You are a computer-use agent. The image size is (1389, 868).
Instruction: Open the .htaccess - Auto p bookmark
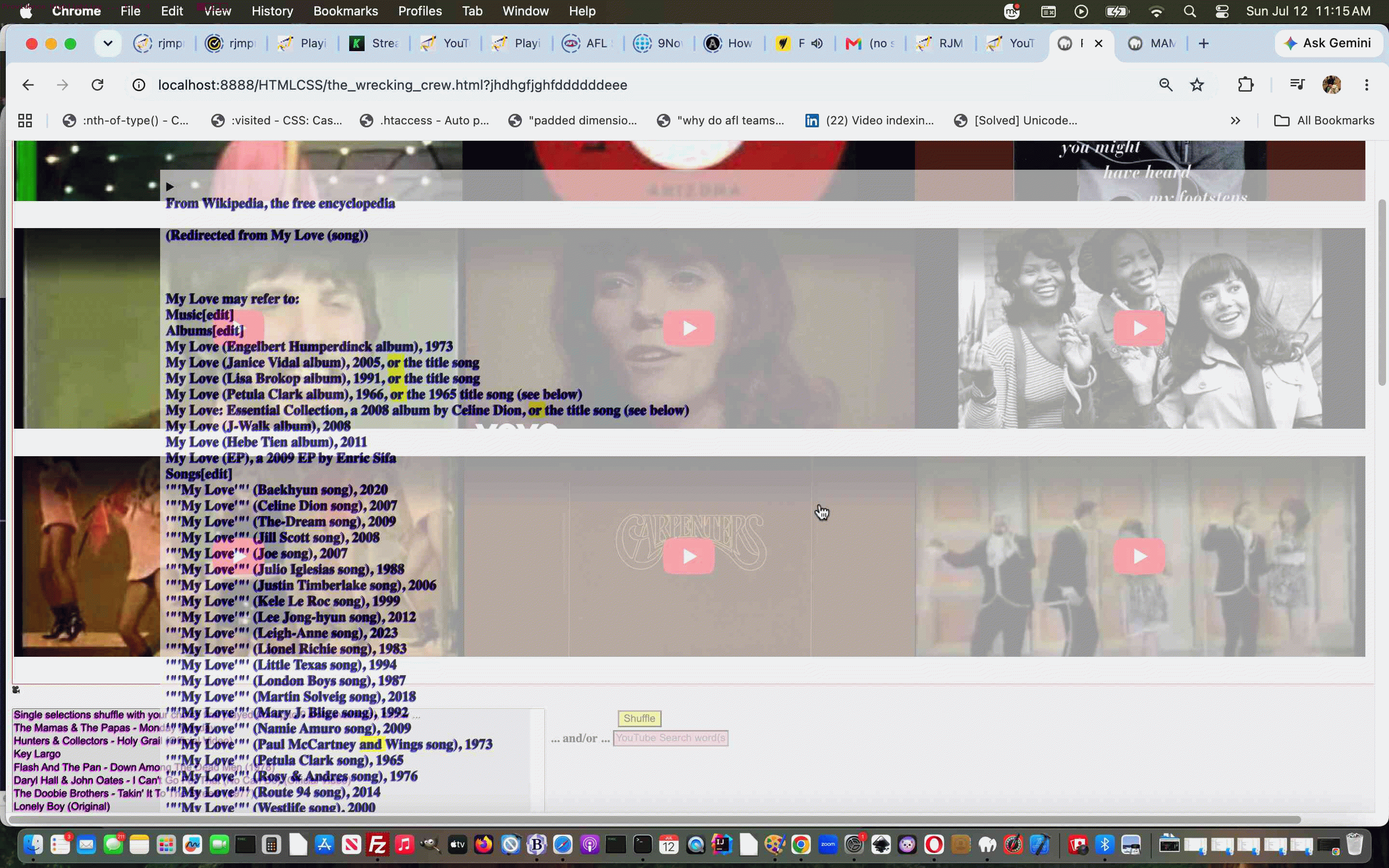click(424, 121)
